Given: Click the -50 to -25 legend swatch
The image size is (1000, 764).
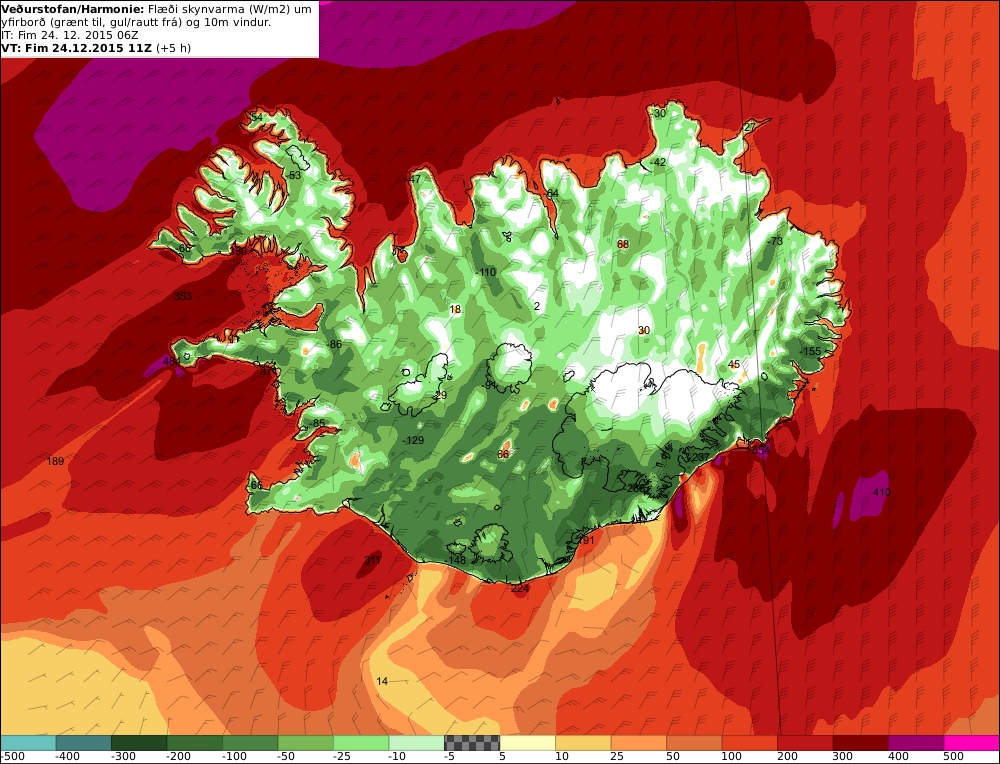Looking at the screenshot, I should pyautogui.click(x=305, y=743).
